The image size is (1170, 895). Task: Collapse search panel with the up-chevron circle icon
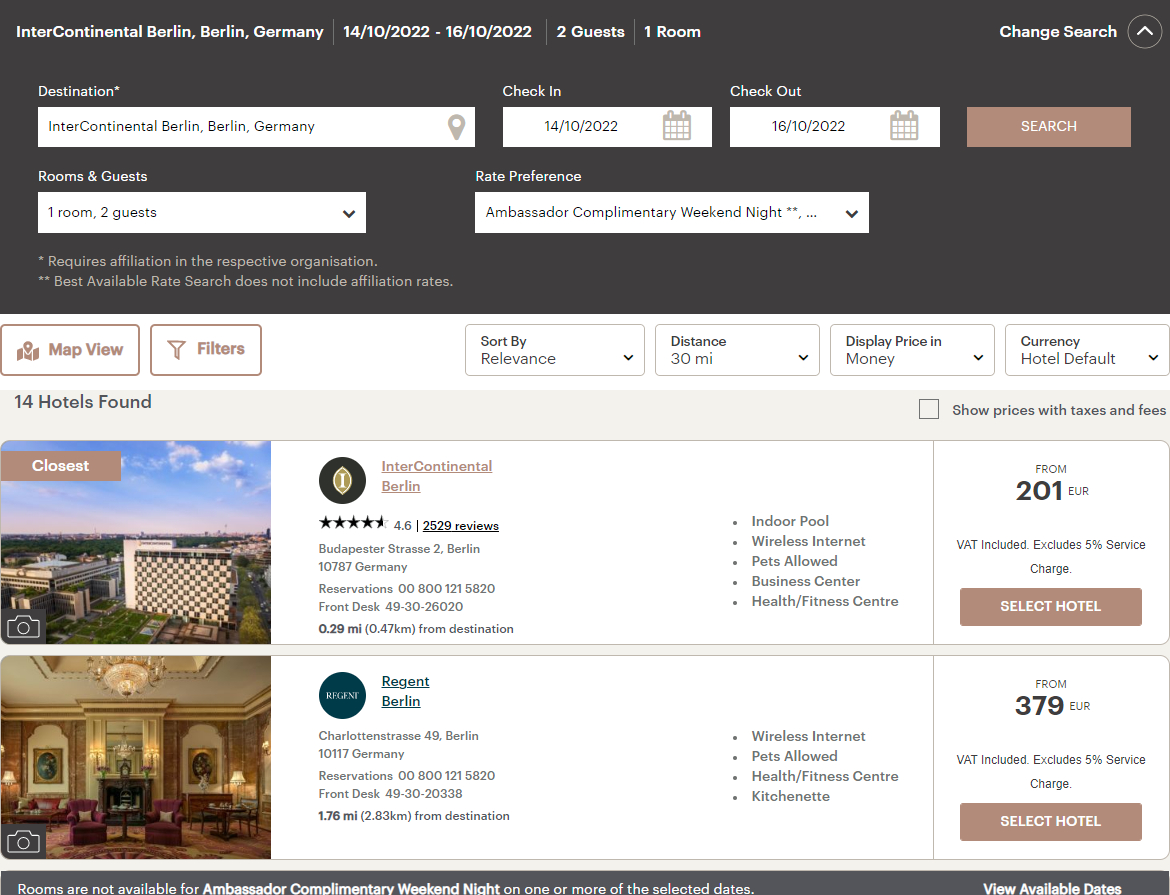(x=1144, y=32)
